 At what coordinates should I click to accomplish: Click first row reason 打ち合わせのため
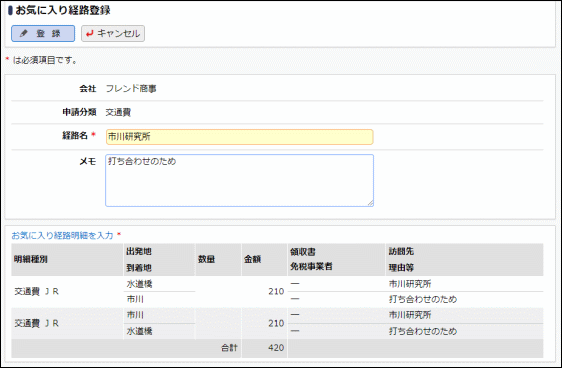click(x=423, y=299)
